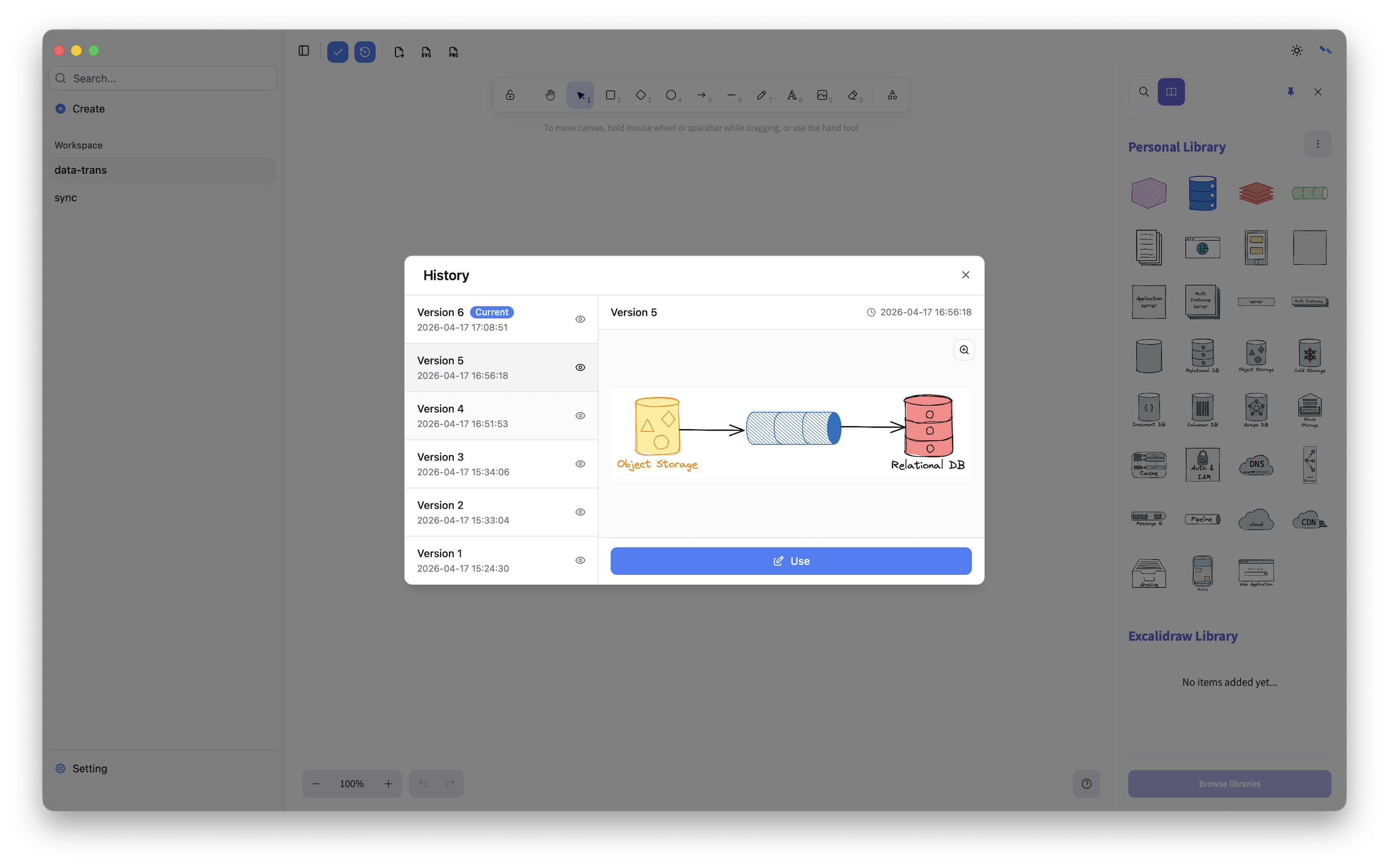Open the data-trans workspace item
This screenshot has height=868, width=1389.
tap(163, 170)
